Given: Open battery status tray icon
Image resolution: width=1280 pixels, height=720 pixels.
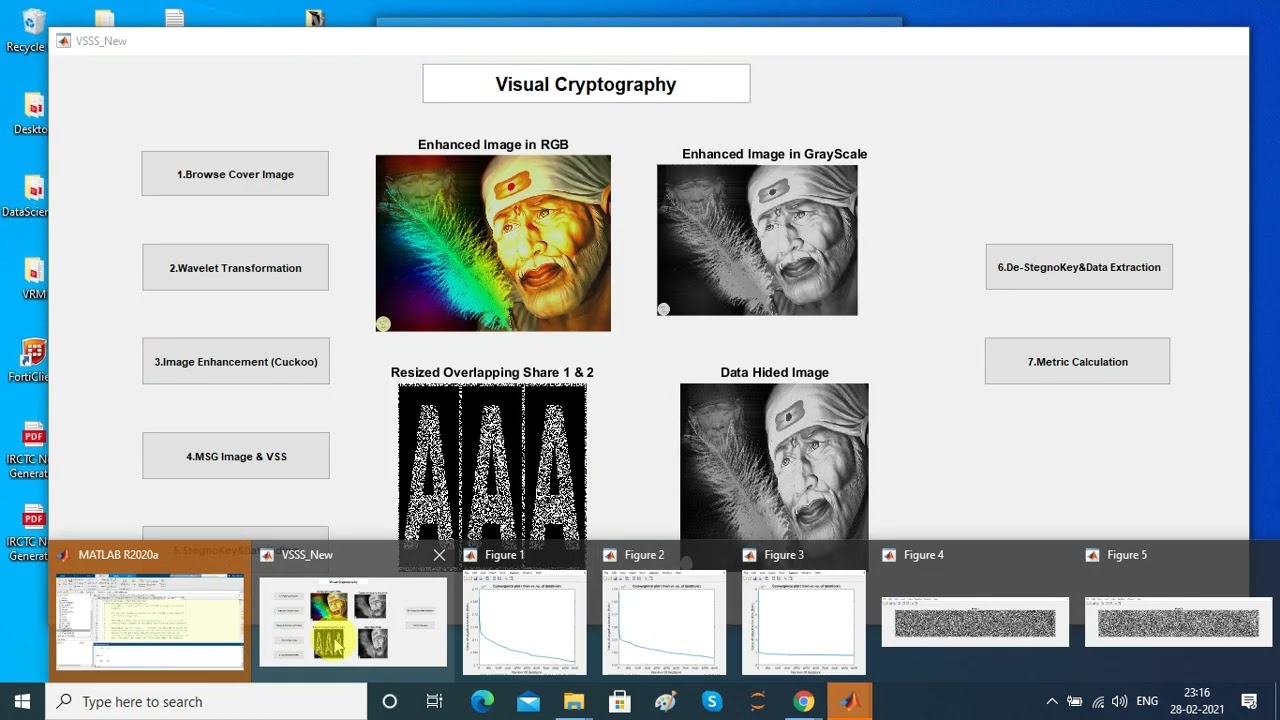Looking at the screenshot, I should 1075,702.
